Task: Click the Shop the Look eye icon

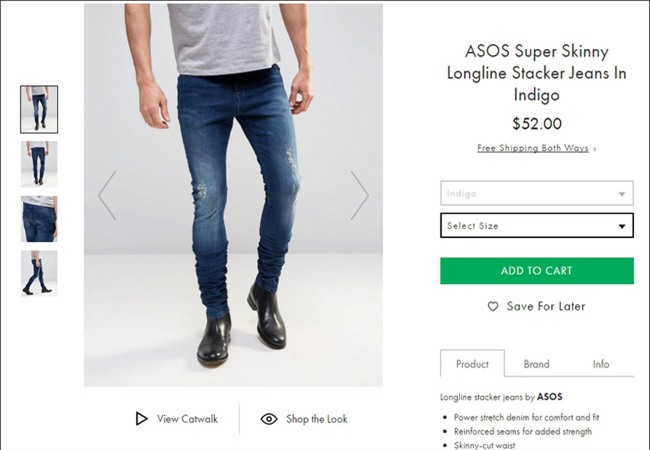Action: click(x=268, y=419)
